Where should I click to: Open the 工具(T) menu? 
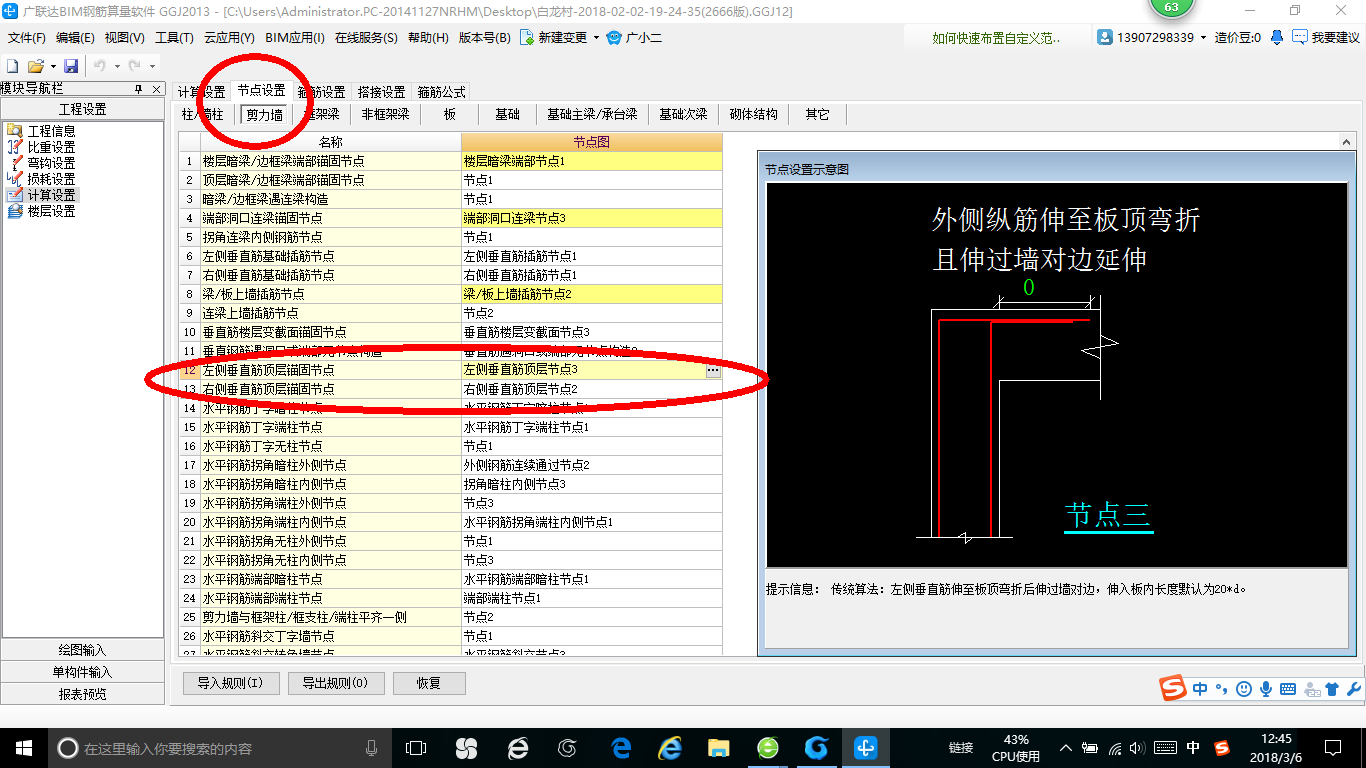(x=174, y=38)
